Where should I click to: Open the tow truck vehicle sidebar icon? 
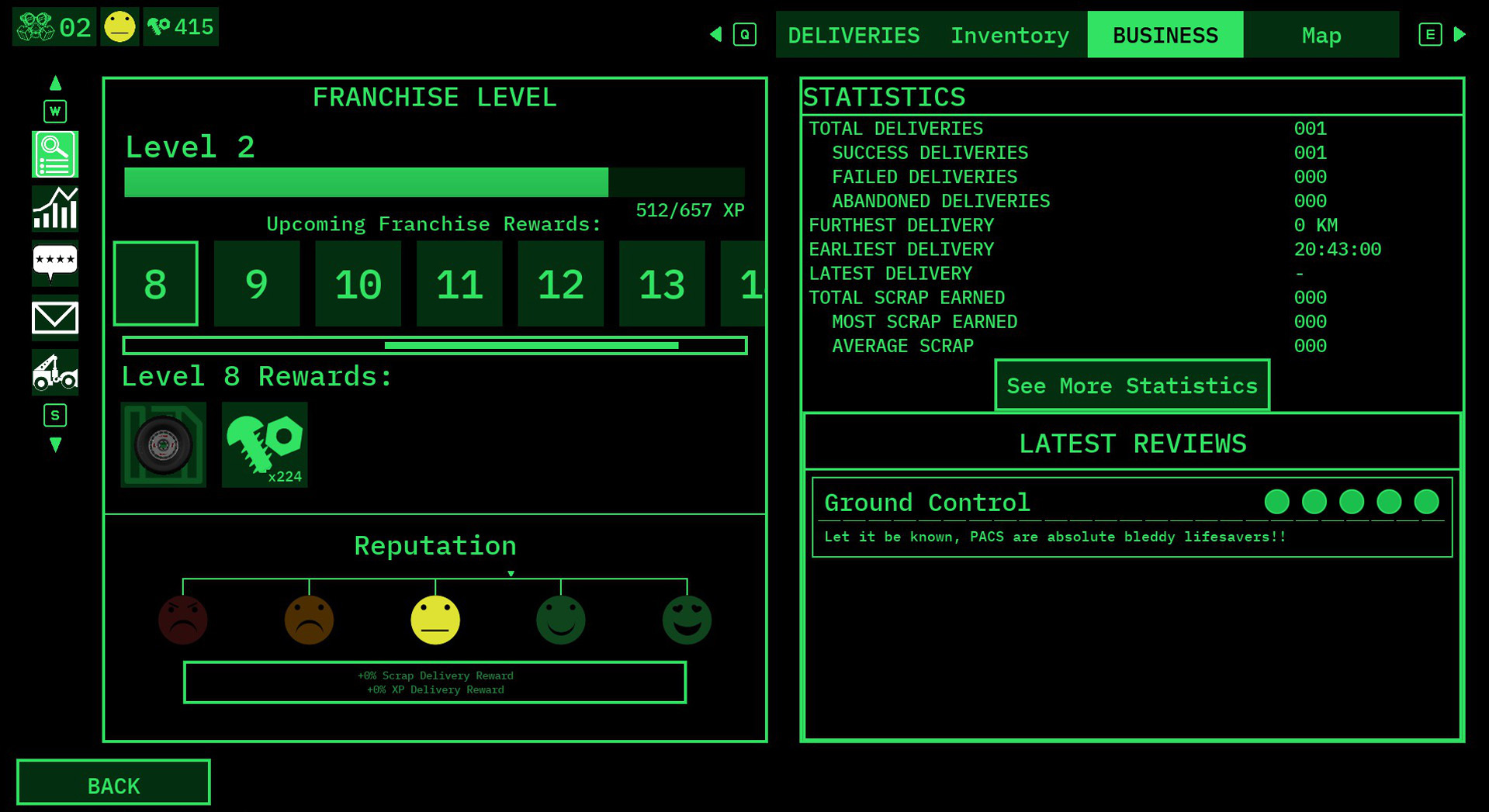click(x=54, y=371)
